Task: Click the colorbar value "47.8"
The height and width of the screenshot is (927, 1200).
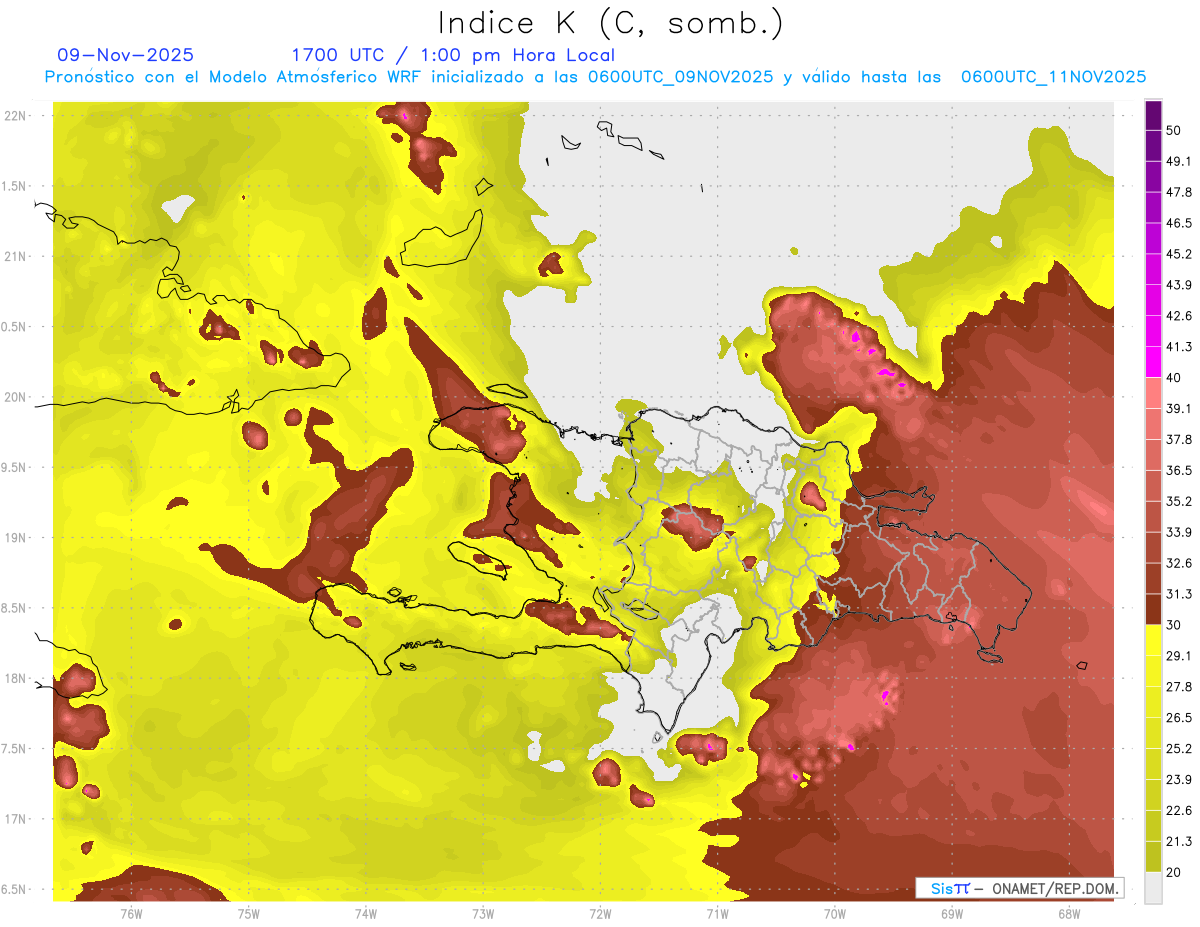Action: coord(1179,192)
